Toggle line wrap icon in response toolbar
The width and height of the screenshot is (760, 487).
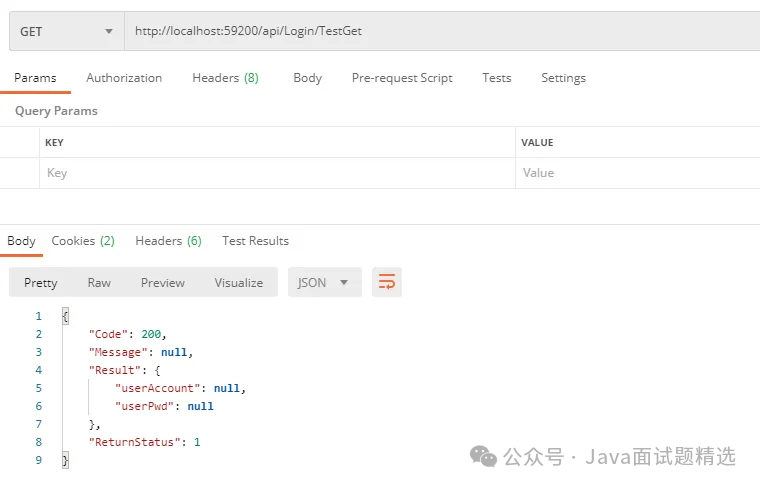[386, 282]
